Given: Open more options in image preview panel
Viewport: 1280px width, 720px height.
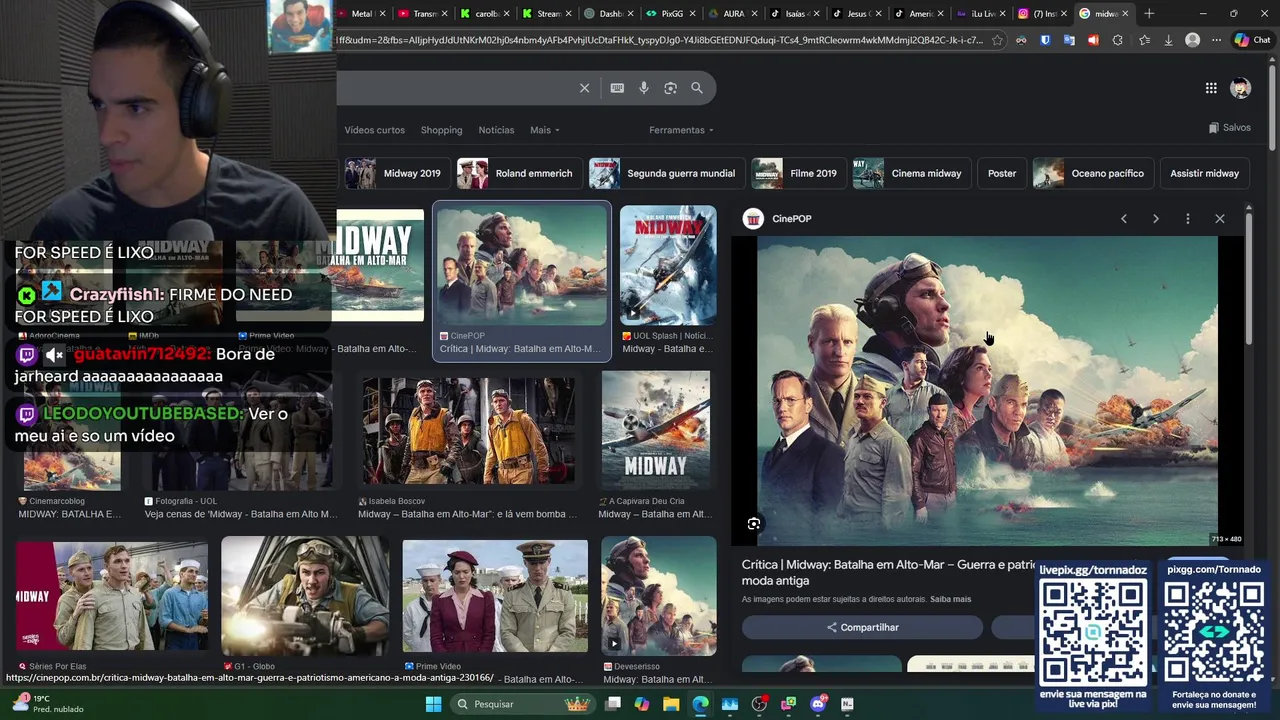Looking at the screenshot, I should (1188, 219).
